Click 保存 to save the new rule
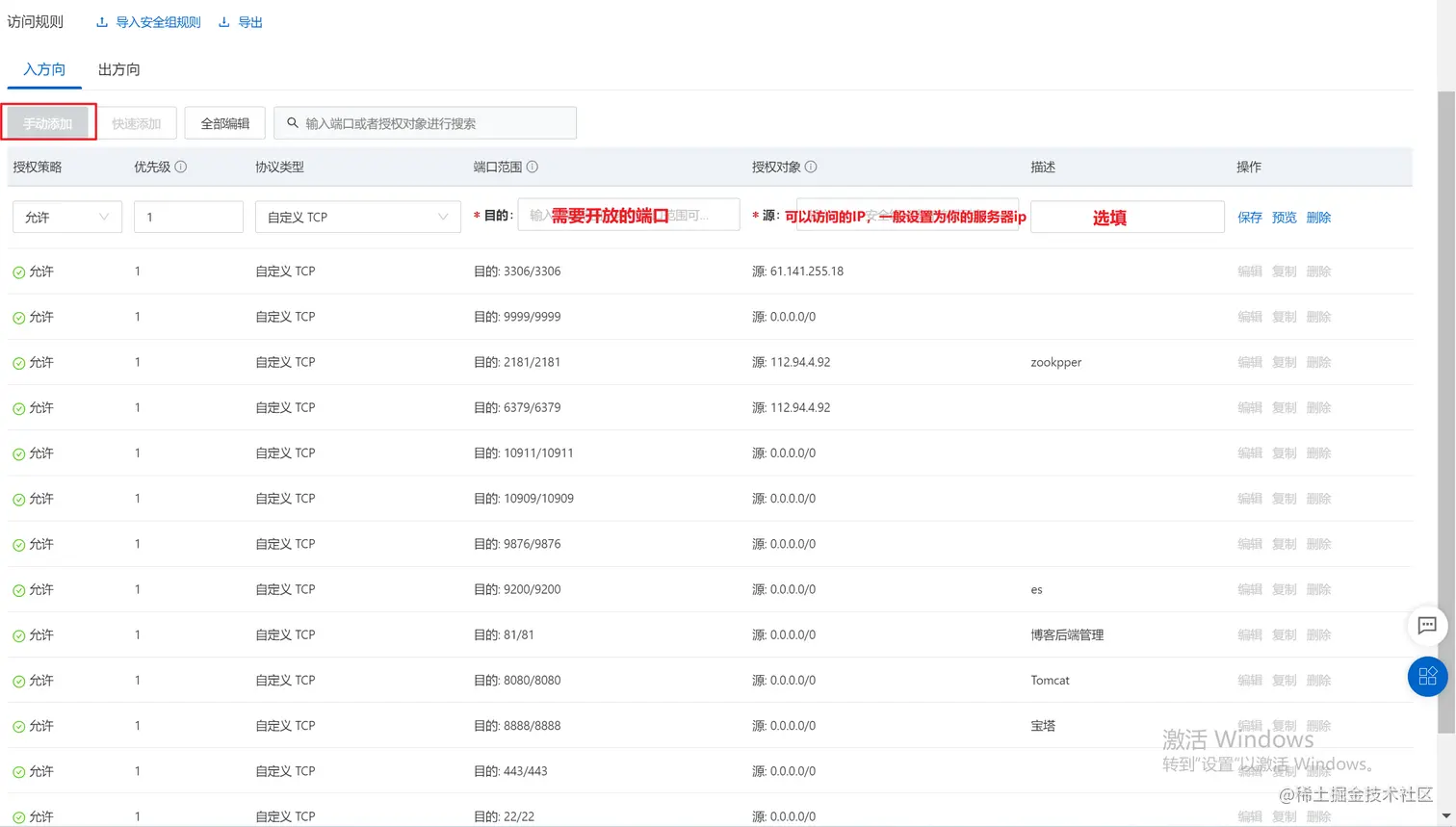Image resolution: width=1456 pixels, height=827 pixels. pos(1250,218)
